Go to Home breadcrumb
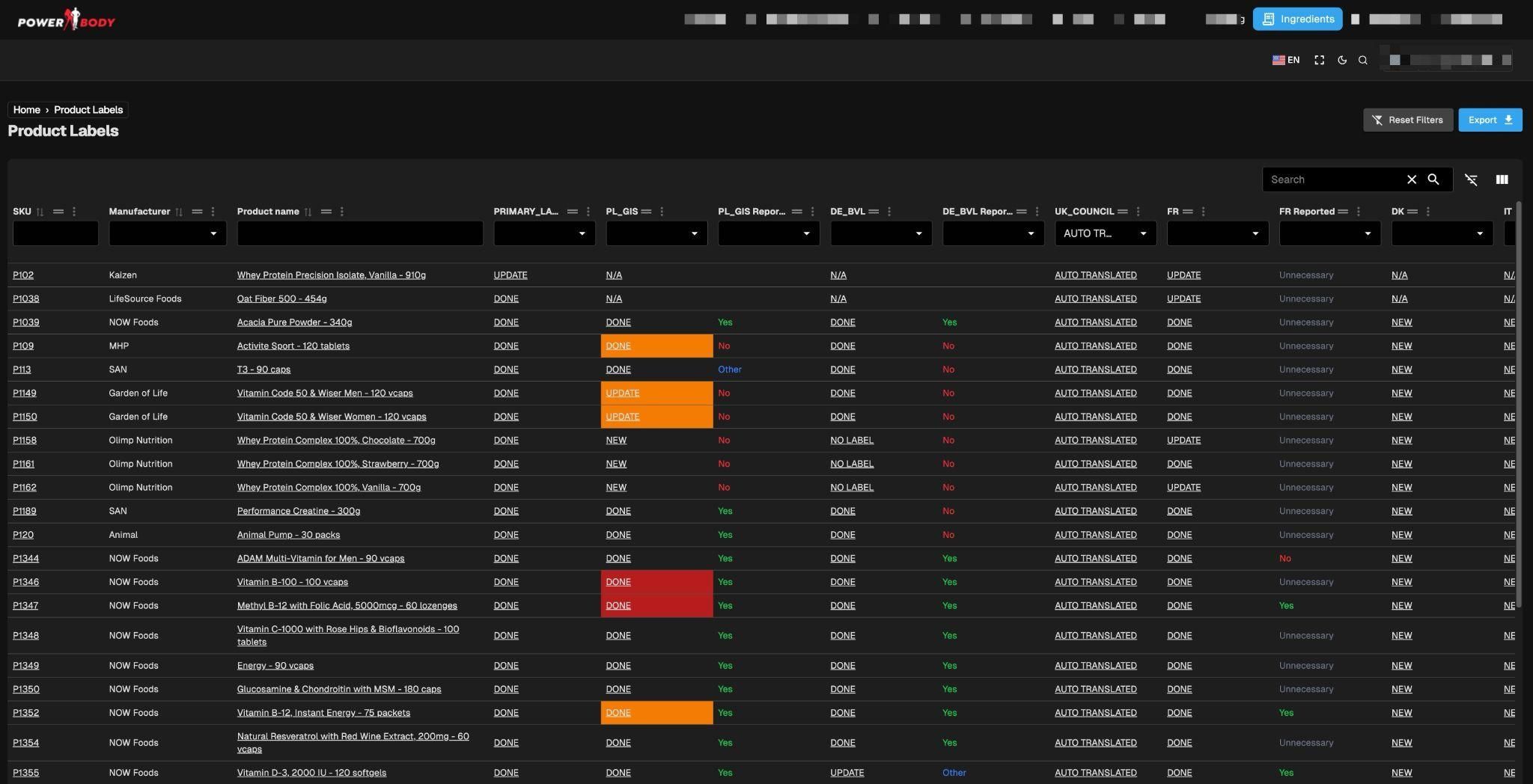Screen dimensions: 1533x784 26,110
